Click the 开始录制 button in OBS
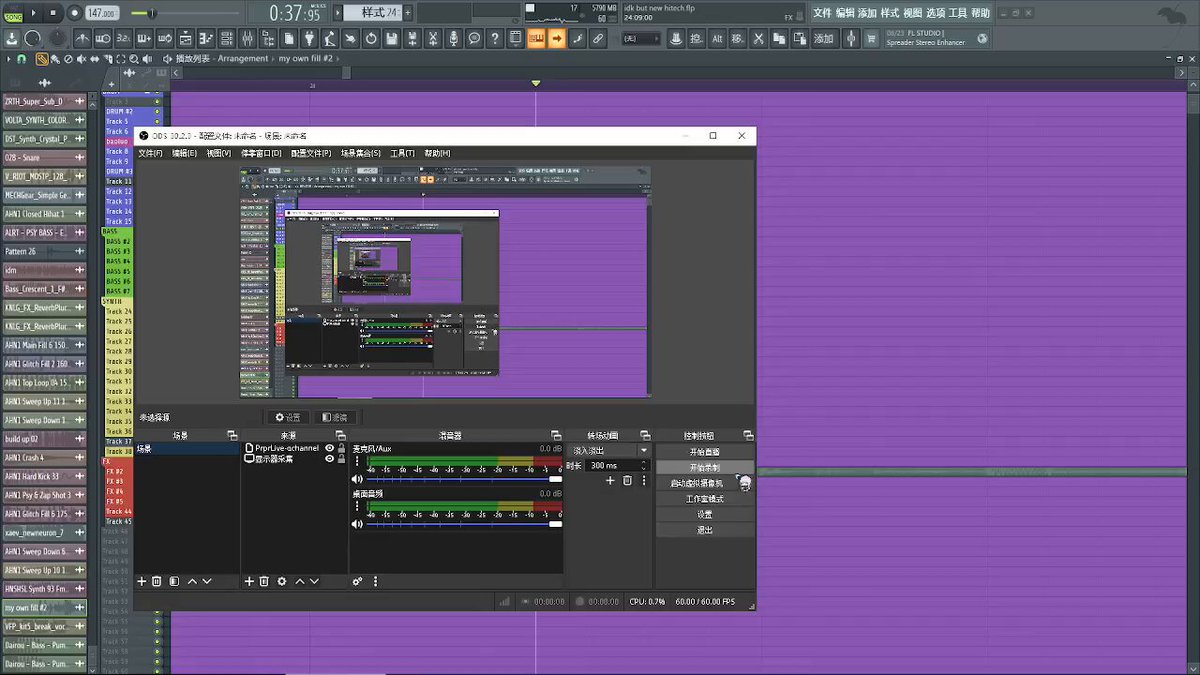The width and height of the screenshot is (1200, 675). [x=704, y=467]
